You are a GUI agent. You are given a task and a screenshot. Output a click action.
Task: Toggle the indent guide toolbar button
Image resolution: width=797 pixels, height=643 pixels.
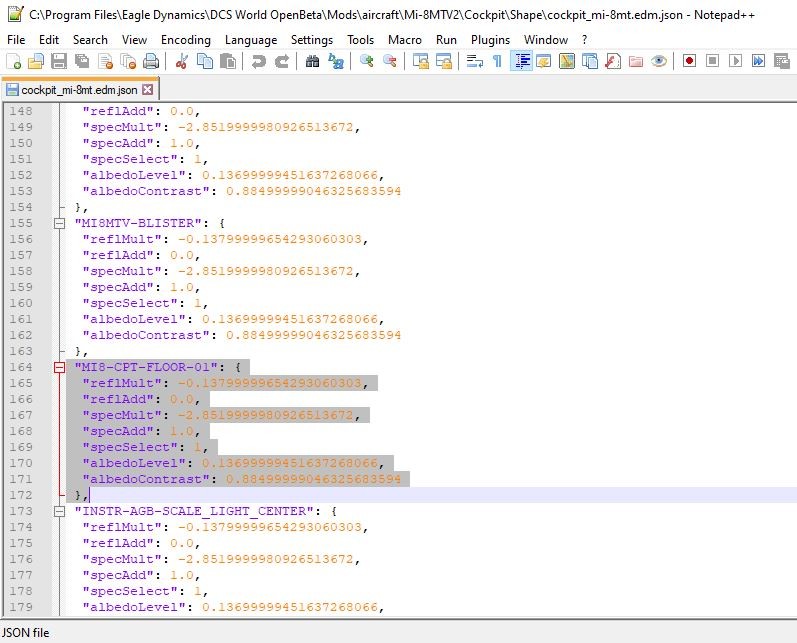coord(521,62)
